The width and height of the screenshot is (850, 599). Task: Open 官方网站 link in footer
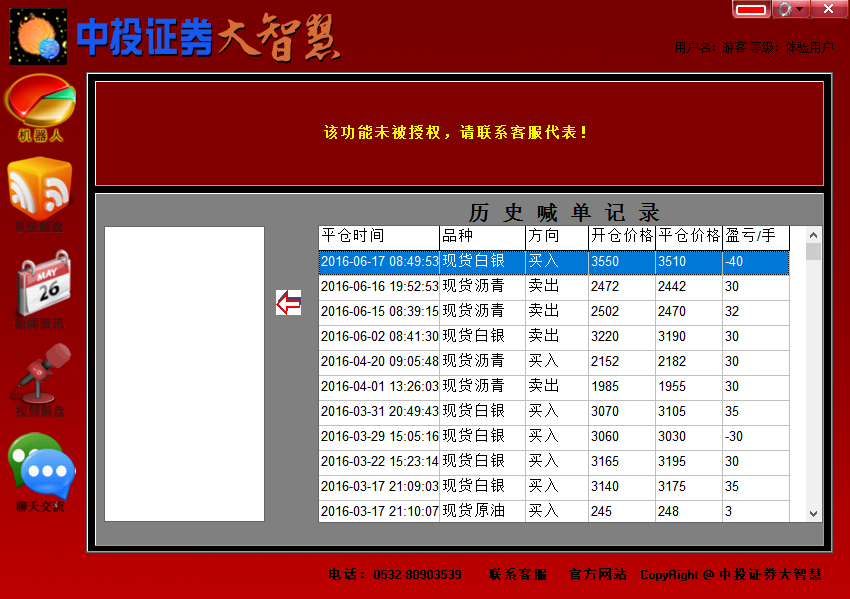point(597,575)
